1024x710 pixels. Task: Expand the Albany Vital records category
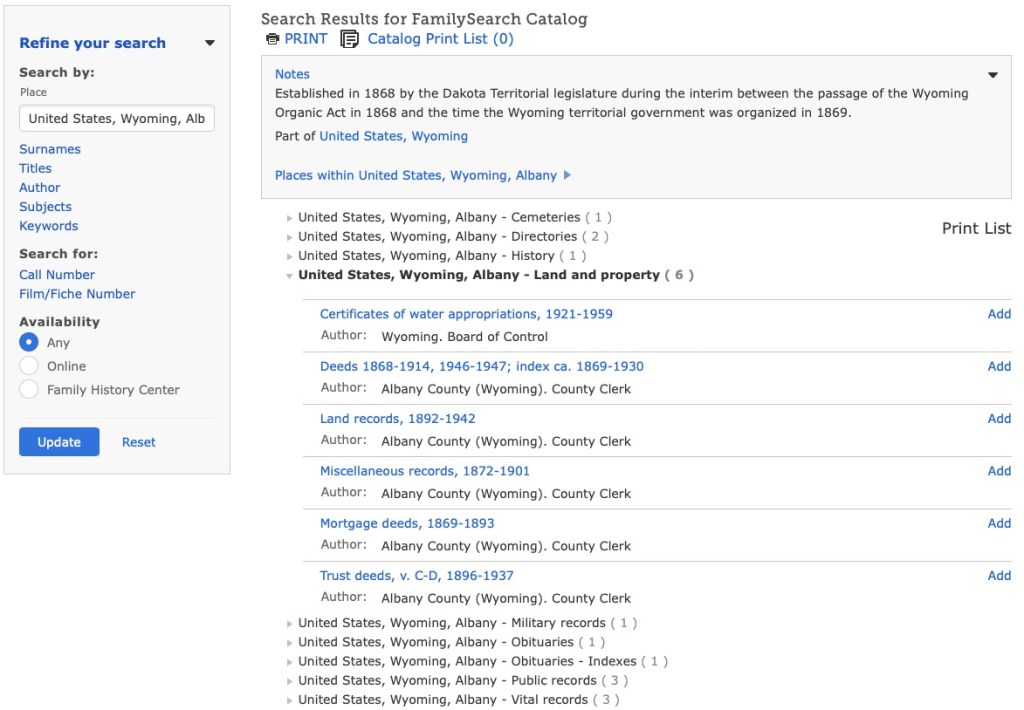[290, 700]
